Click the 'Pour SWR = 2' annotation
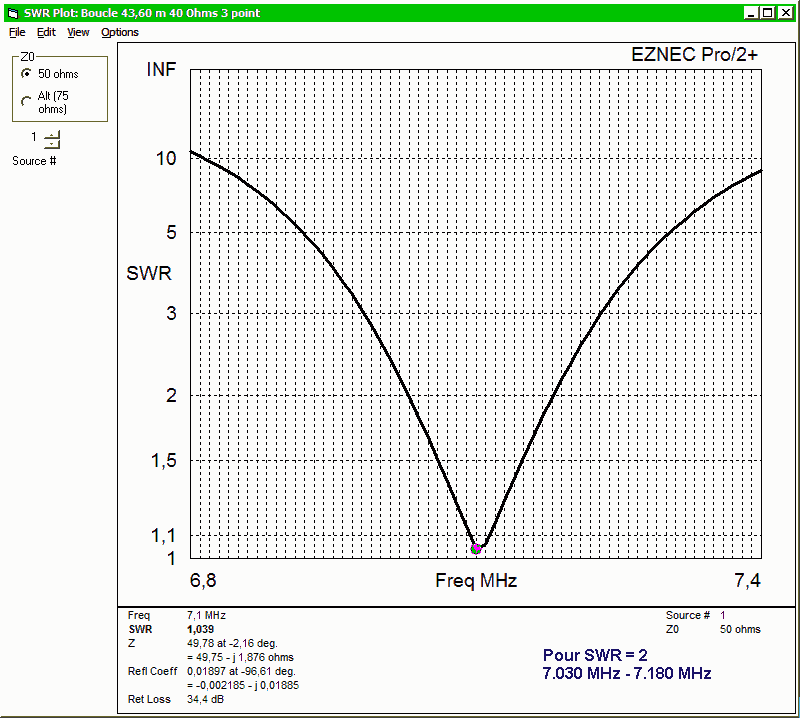 (x=595, y=655)
